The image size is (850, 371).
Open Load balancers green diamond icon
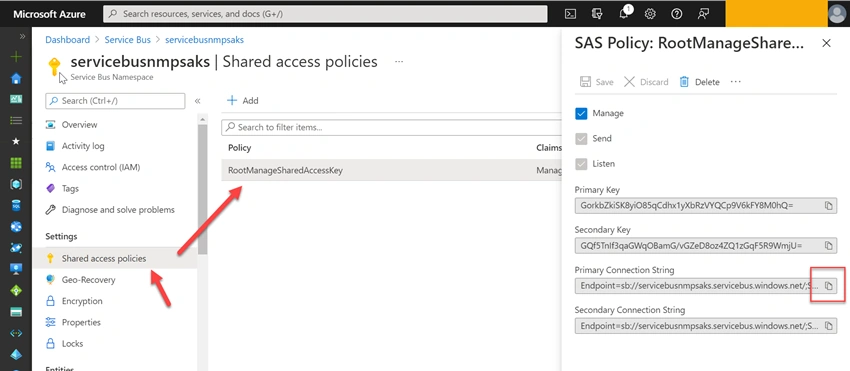(x=16, y=290)
